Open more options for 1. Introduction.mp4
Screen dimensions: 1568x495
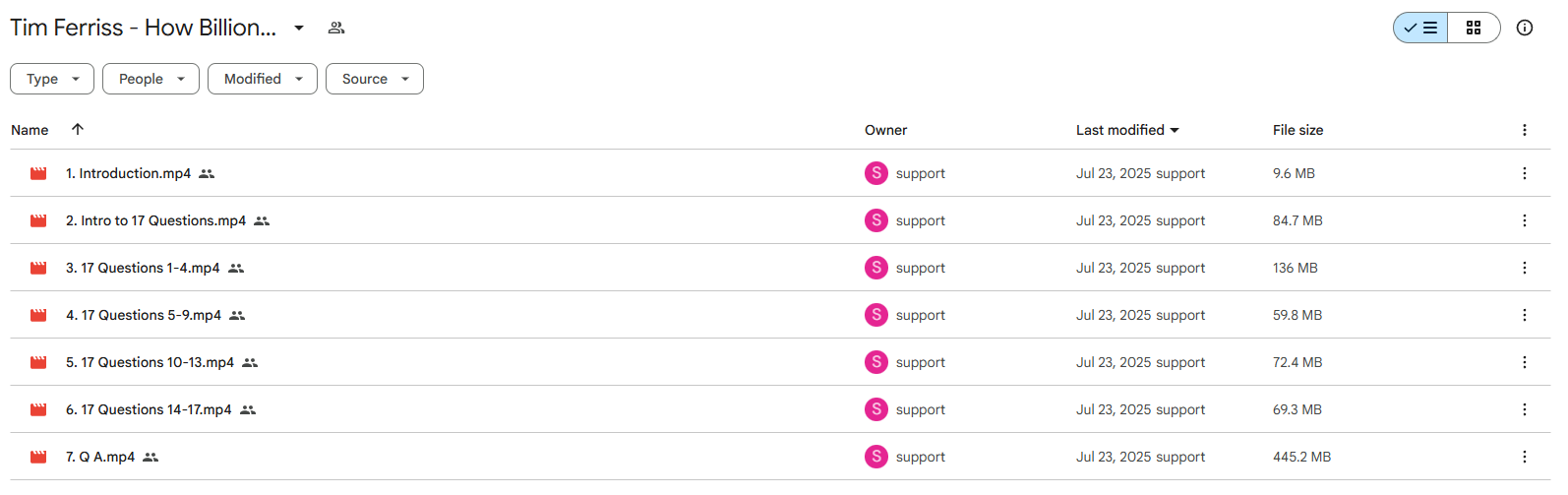point(1525,173)
